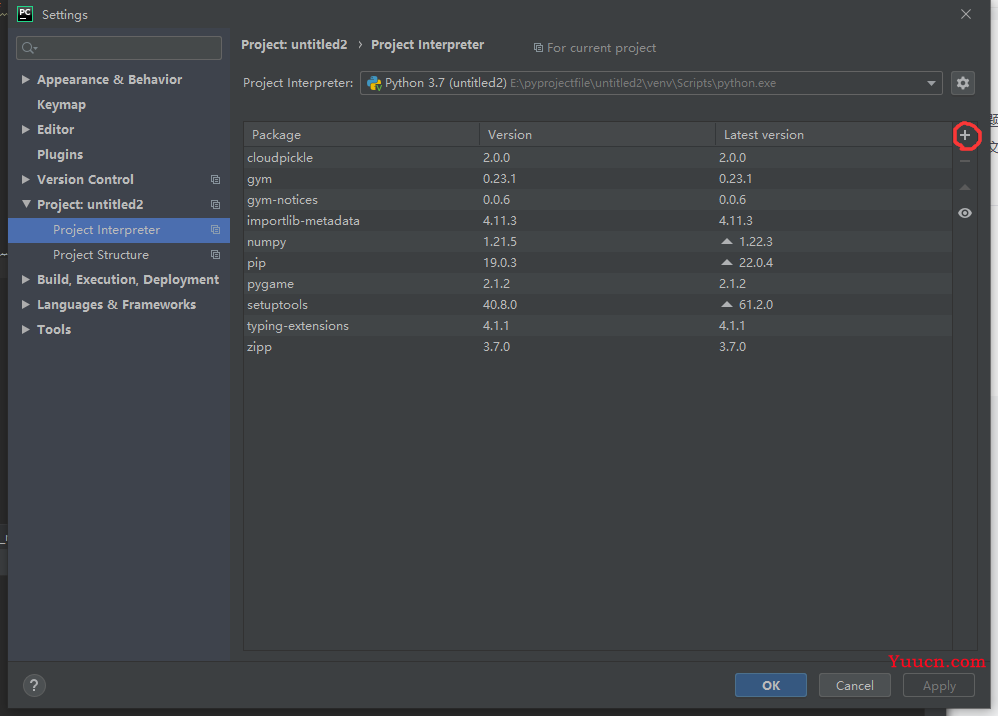Viewport: 998px width, 716px height.
Task: Select the setuptools package row
Action: pyautogui.click(x=598, y=304)
